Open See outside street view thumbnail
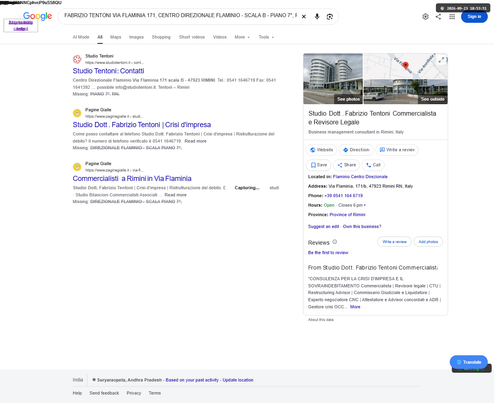 tap(406, 92)
